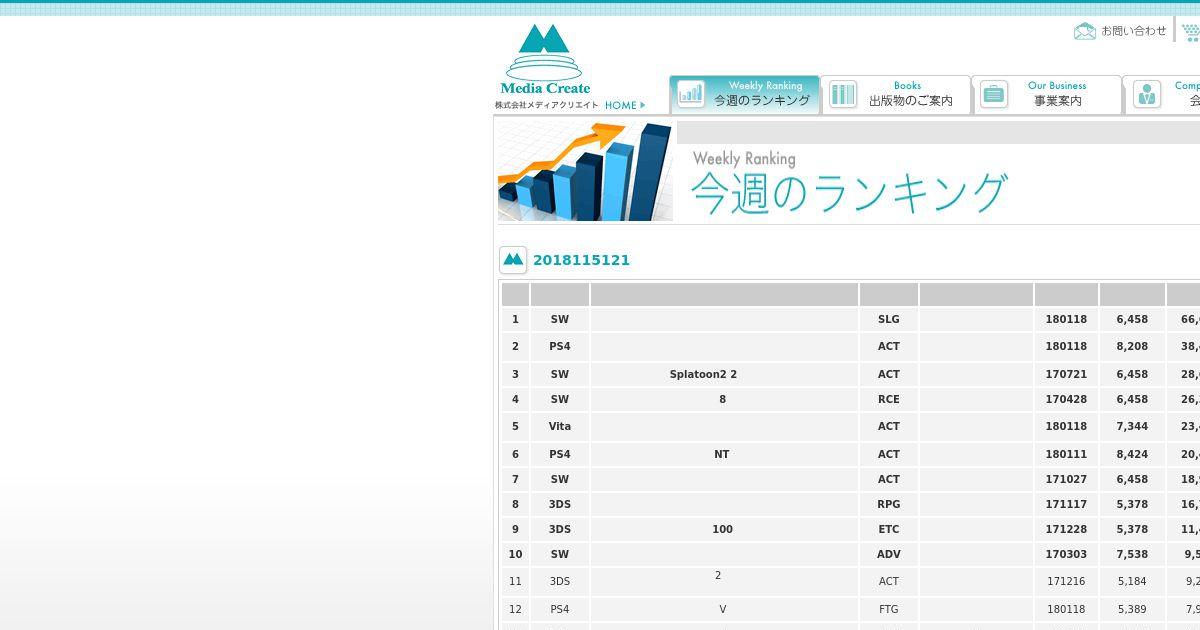Go to the HOME link
The height and width of the screenshot is (630, 1200).
pos(625,105)
